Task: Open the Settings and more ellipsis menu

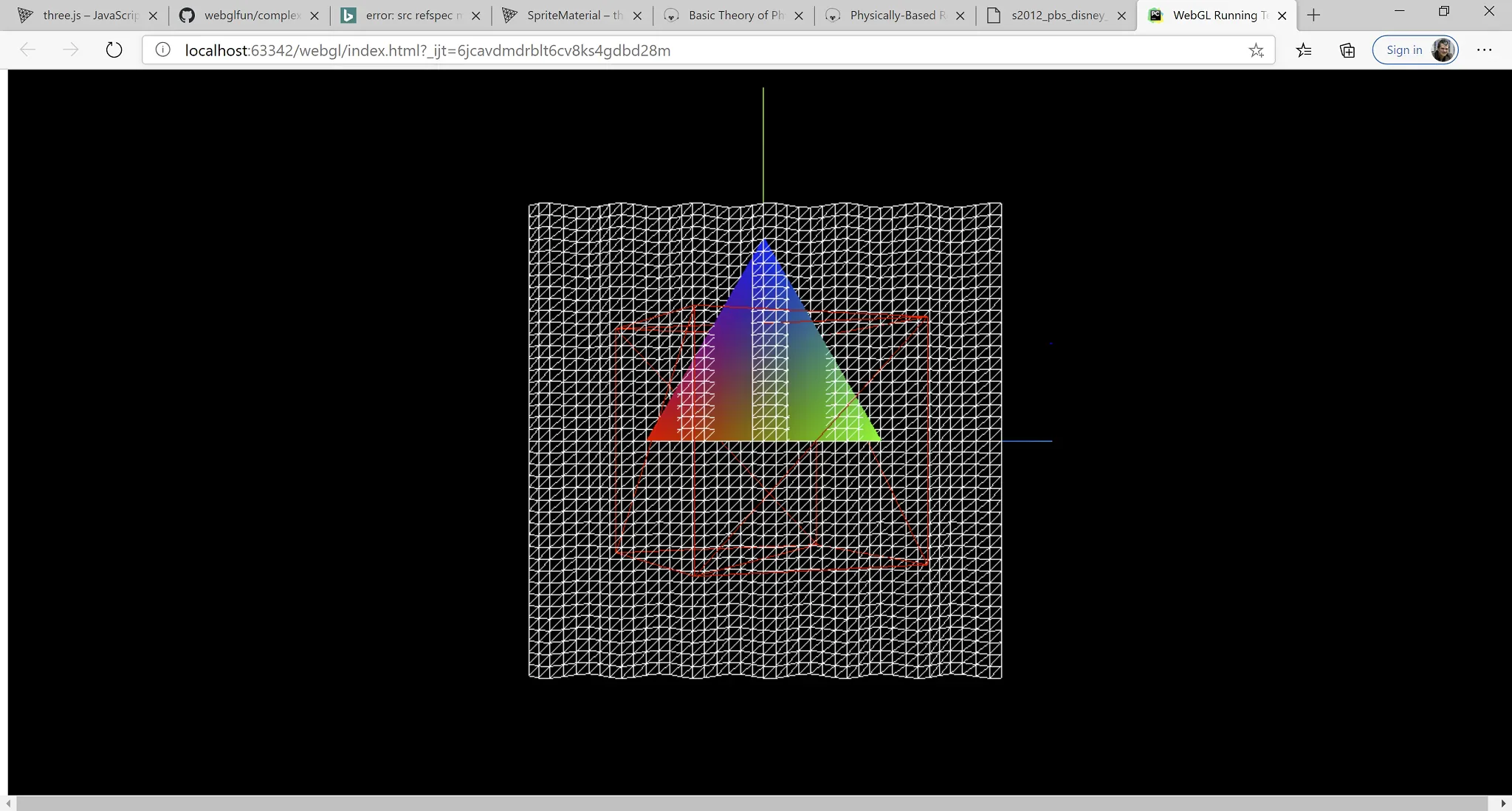Action: point(1484,50)
